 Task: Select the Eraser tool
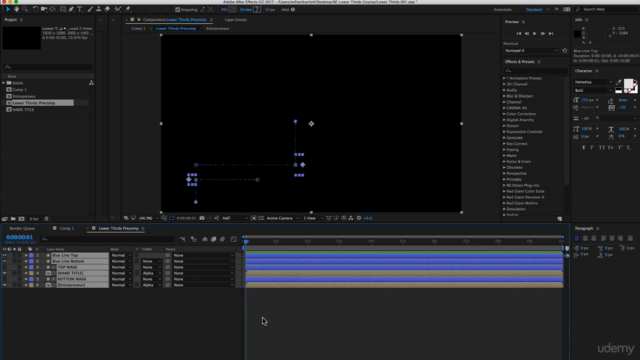tap(107, 9)
